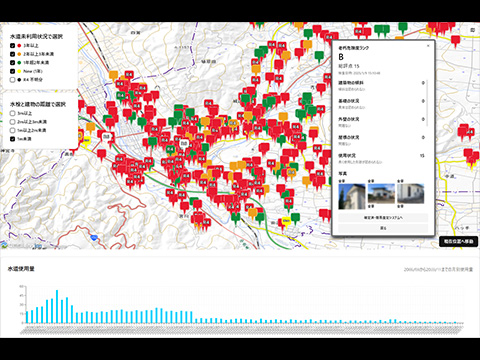Select yellow New marker beside distance panel

click(86, 142)
